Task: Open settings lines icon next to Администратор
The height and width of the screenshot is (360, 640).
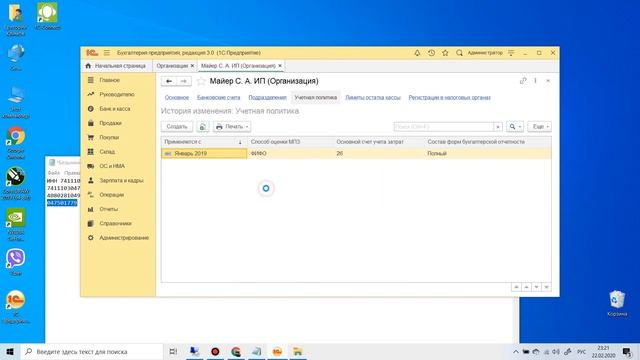Action: tap(511, 53)
